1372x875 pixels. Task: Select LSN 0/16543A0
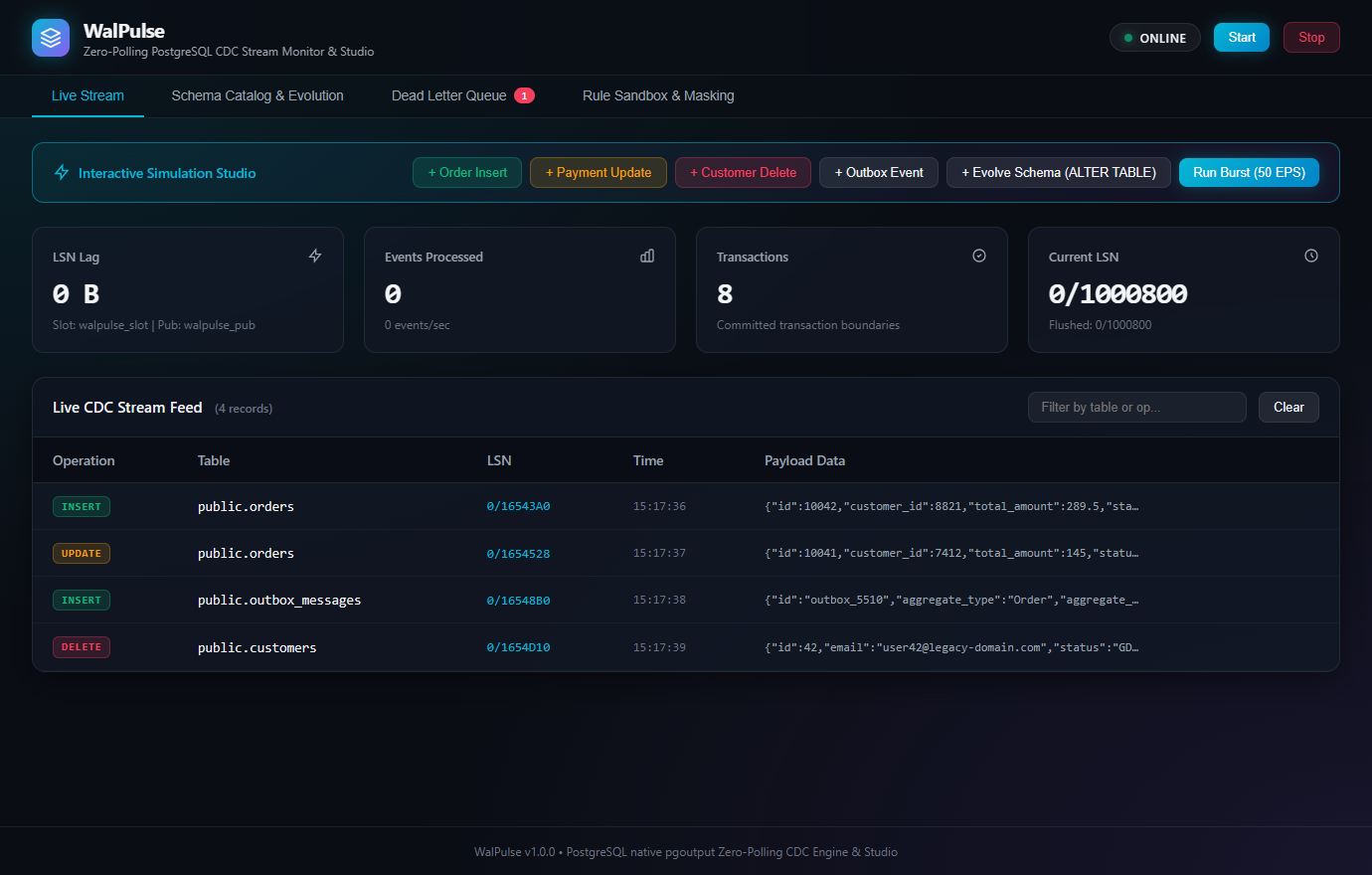pos(518,506)
